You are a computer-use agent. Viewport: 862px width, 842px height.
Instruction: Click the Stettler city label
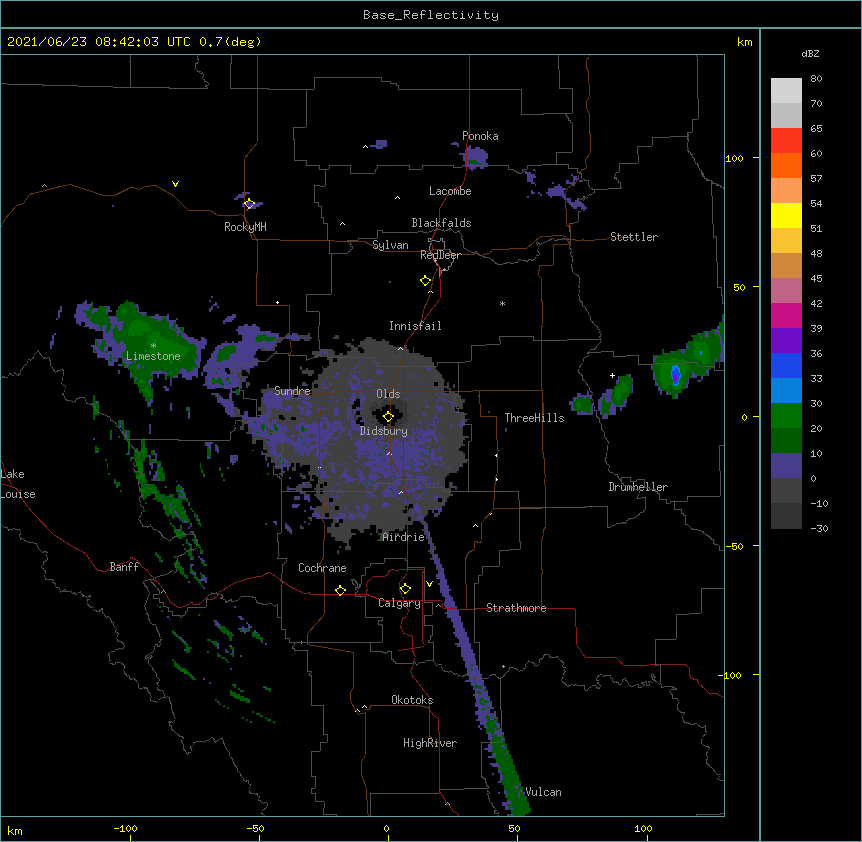click(634, 237)
